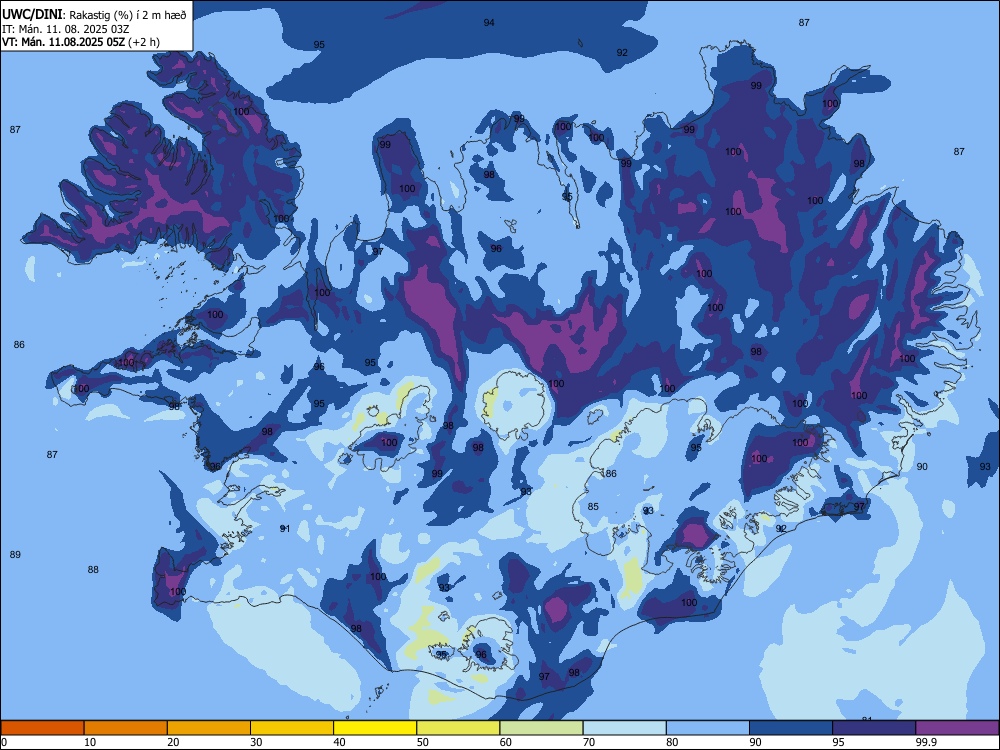Click the UWC/DINI Rakastig title line
The height and width of the screenshot is (750, 1000).
(94, 15)
